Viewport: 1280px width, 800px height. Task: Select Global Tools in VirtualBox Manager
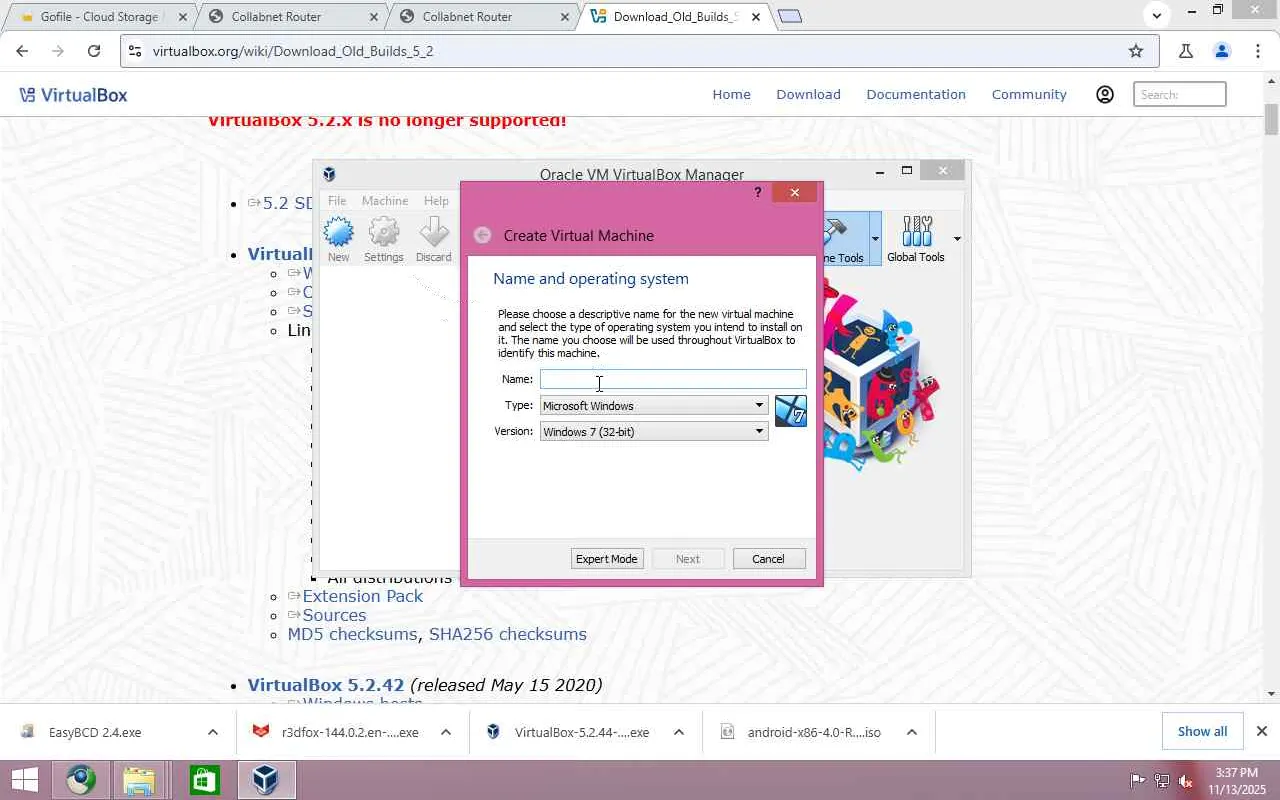[916, 240]
